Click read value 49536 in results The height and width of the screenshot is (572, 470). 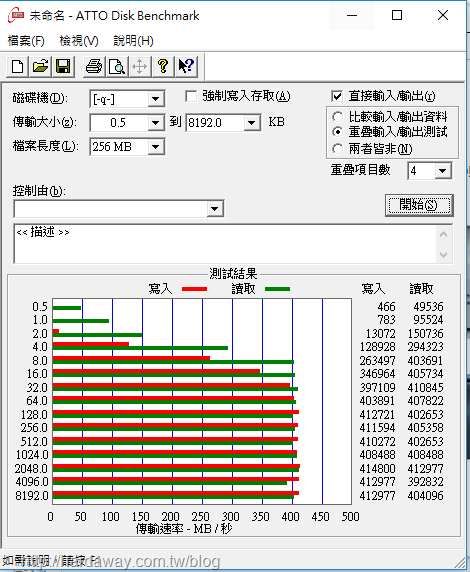(x=428, y=306)
